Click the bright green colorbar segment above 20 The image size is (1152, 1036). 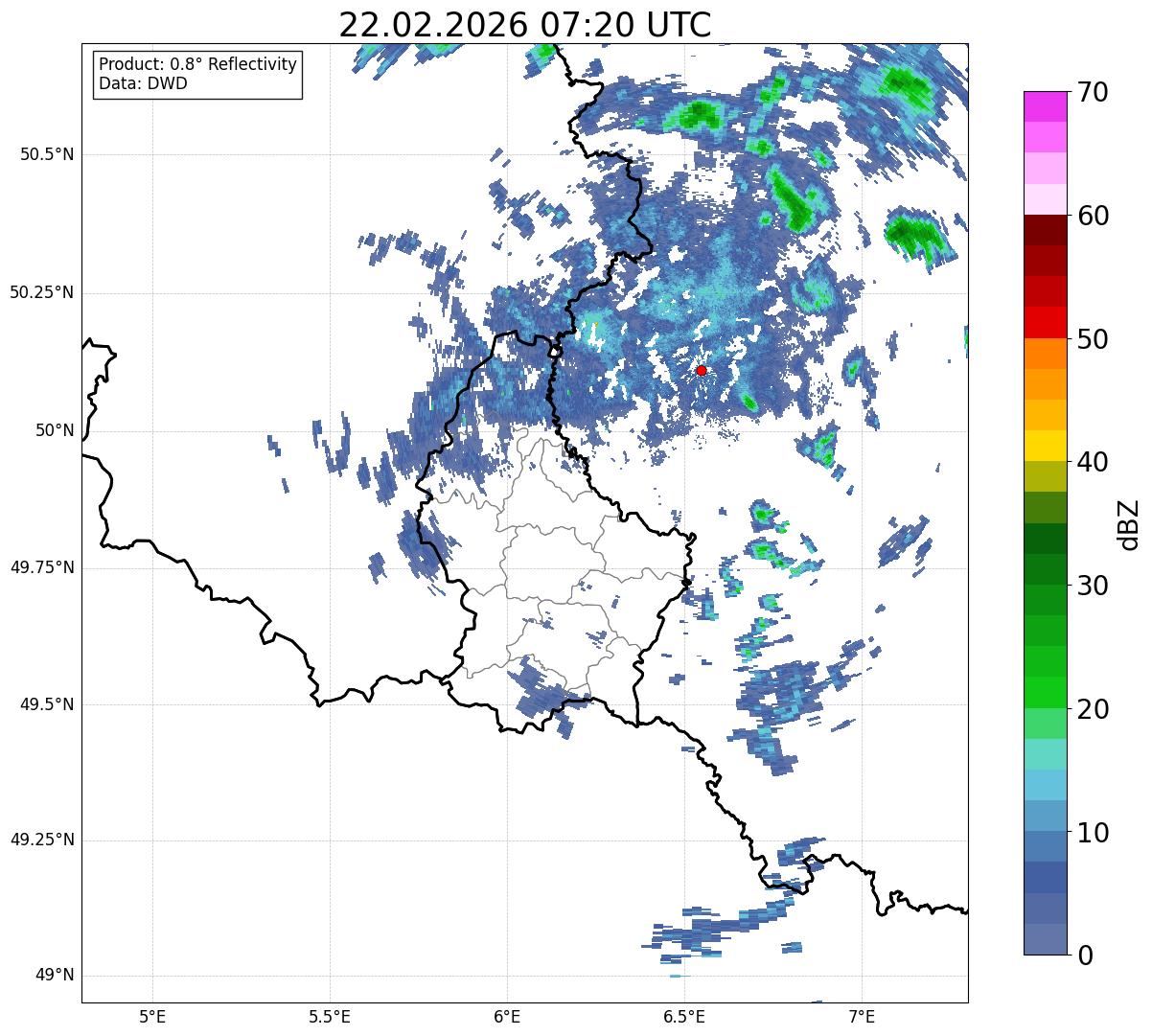(1046, 693)
